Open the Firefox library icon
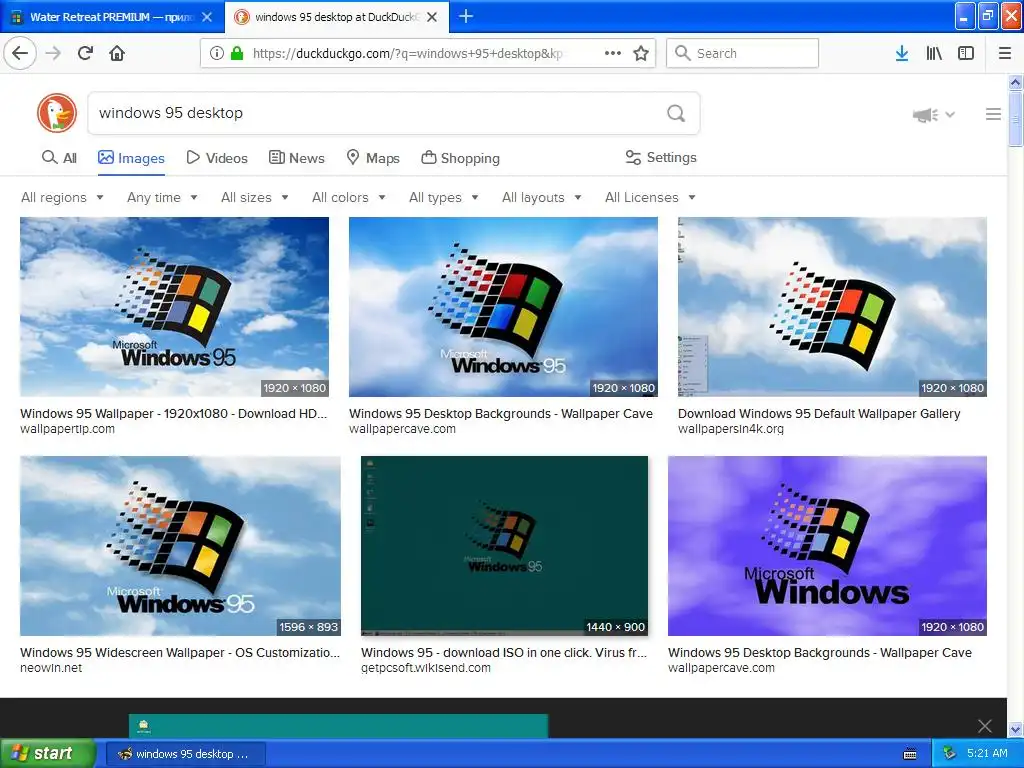The height and width of the screenshot is (768, 1024). tap(934, 53)
